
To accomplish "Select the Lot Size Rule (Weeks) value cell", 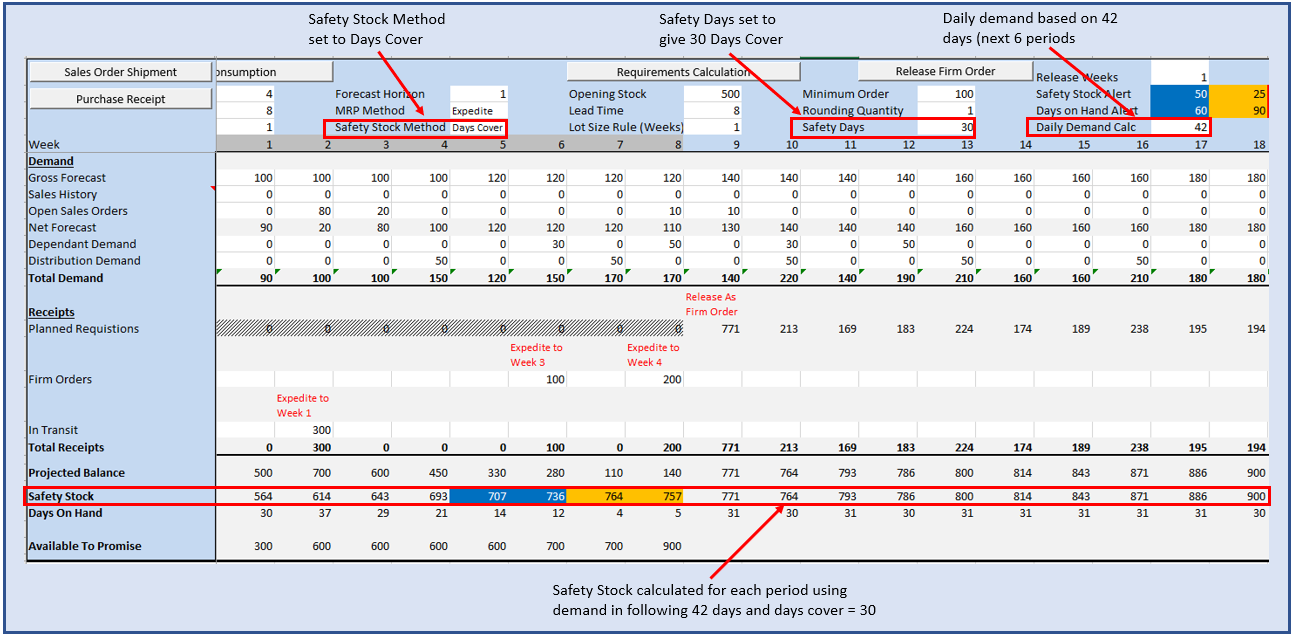I will coord(713,128).
